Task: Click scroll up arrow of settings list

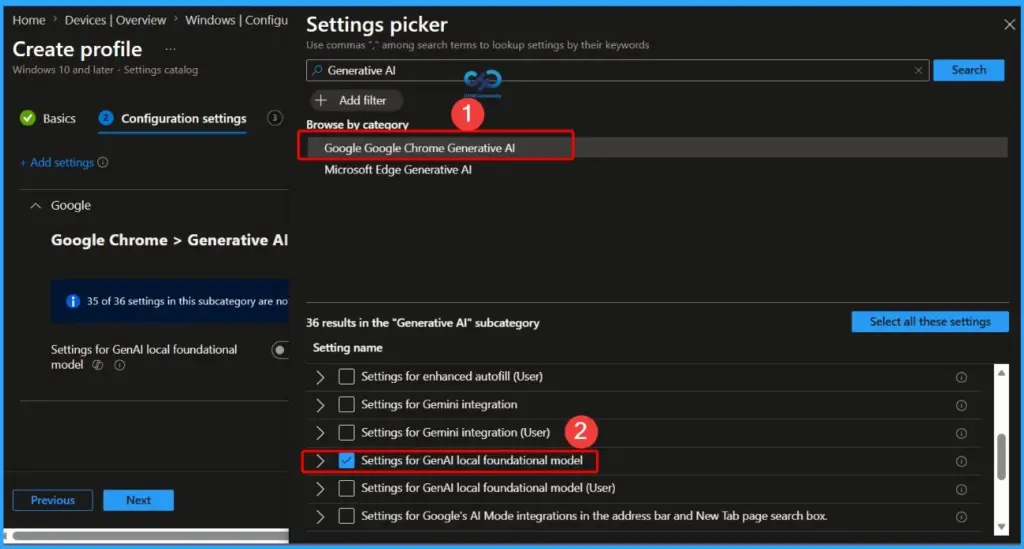Action: pyautogui.click(x=1001, y=373)
